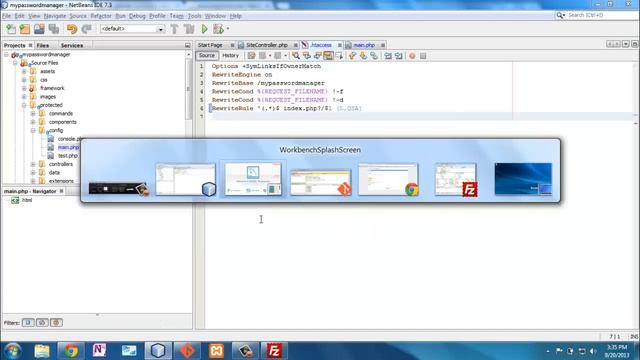Open the debug project dropdown arrow
Screen dimensions: 640x360
point(228,29)
